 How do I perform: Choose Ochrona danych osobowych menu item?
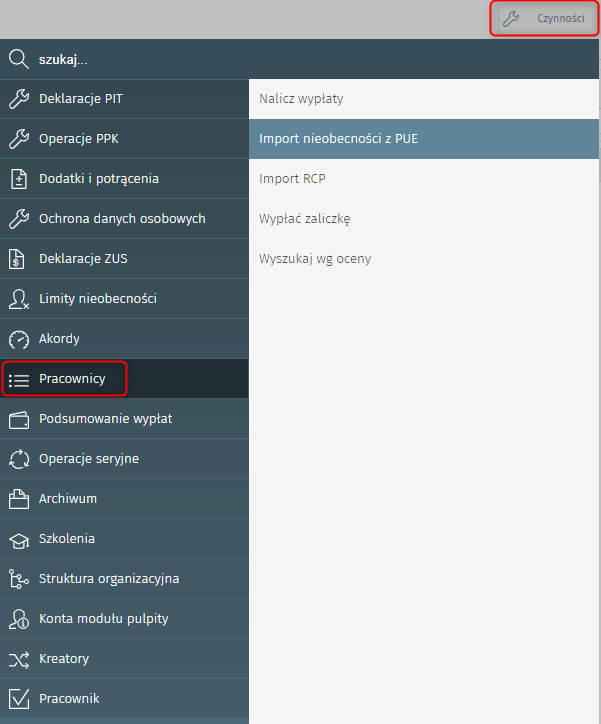click(122, 219)
